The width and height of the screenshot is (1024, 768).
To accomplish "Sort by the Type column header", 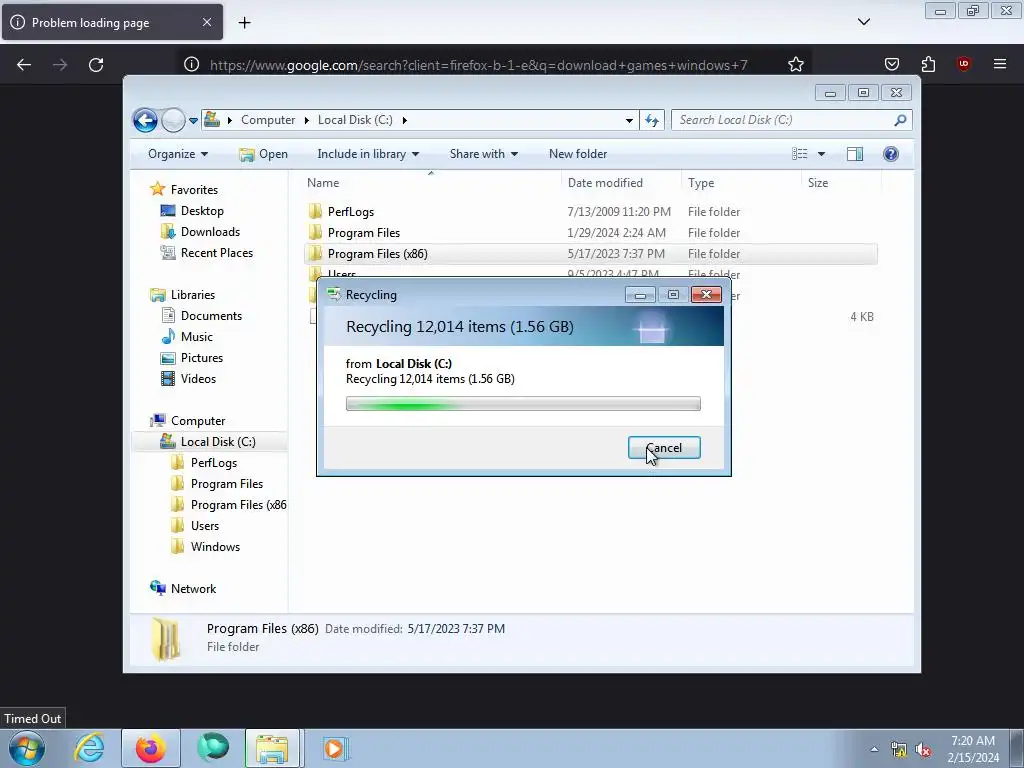I will 741,183.
